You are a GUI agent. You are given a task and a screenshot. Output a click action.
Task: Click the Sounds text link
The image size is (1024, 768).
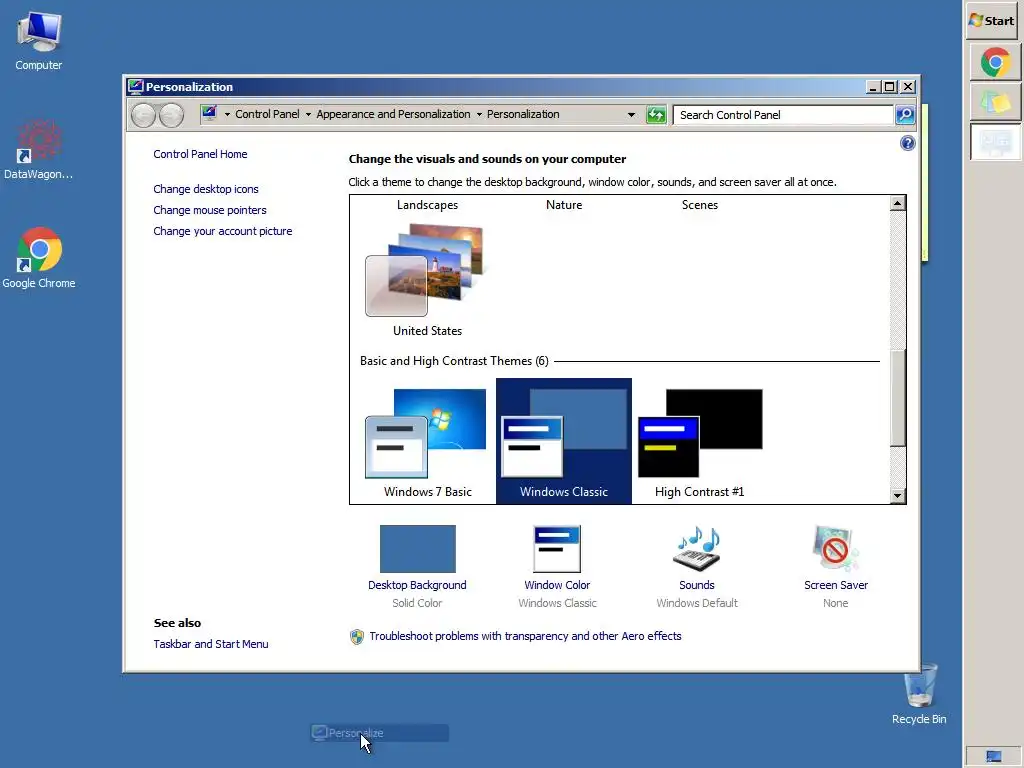tap(697, 585)
